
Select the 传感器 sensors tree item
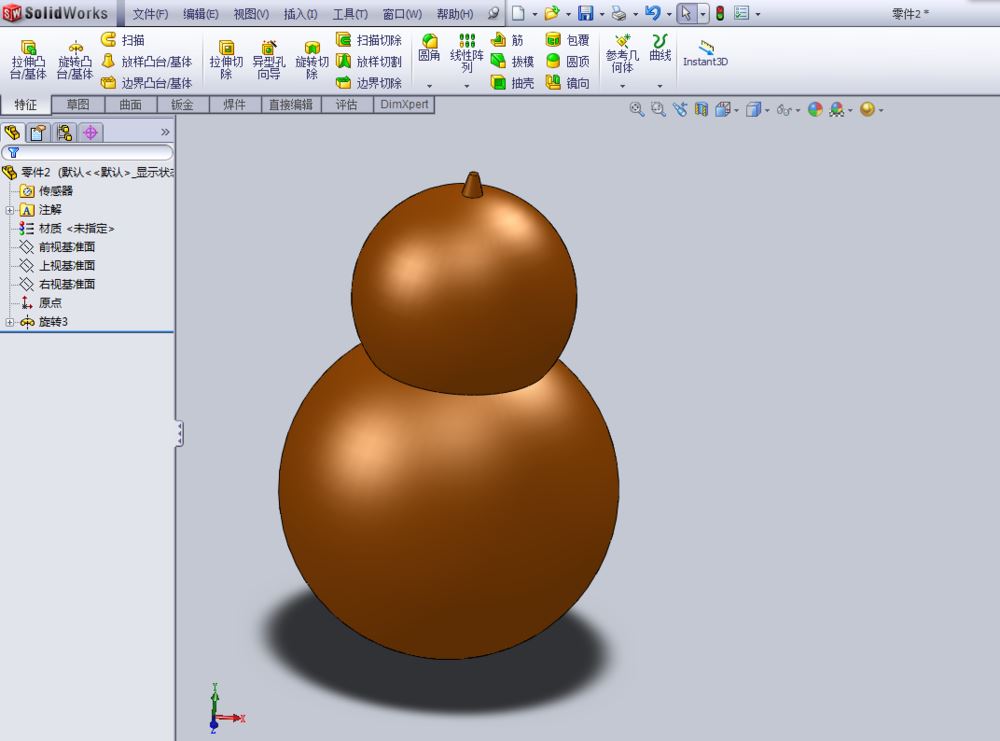(x=46, y=191)
